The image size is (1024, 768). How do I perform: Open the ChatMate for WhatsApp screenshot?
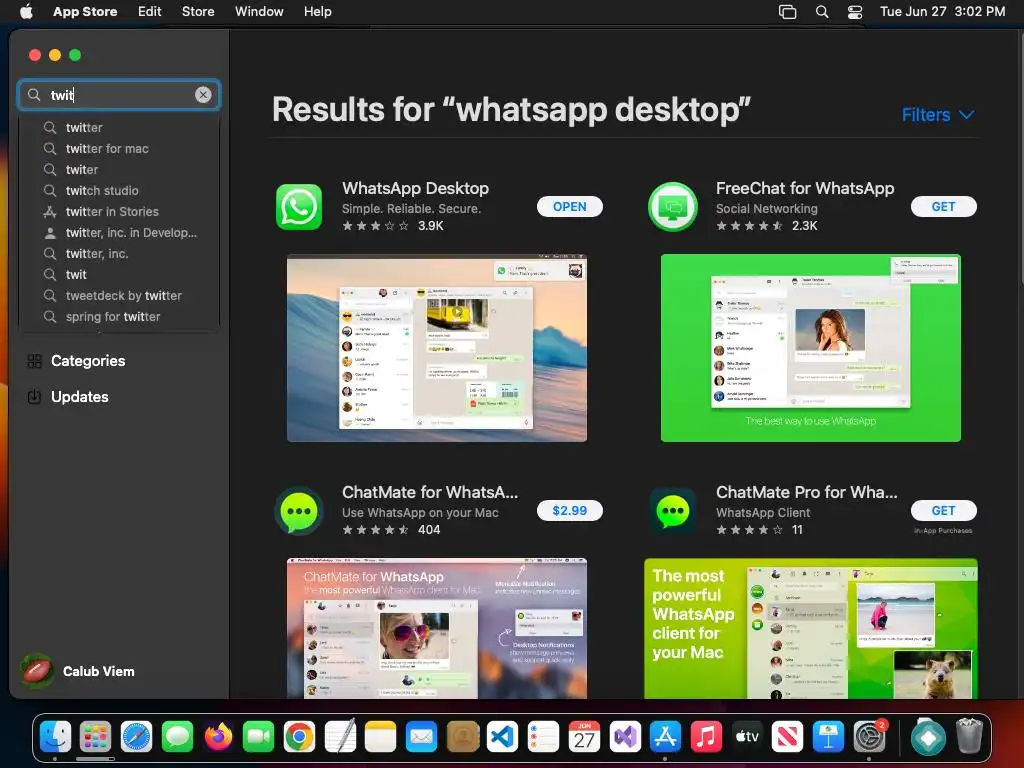(436, 628)
